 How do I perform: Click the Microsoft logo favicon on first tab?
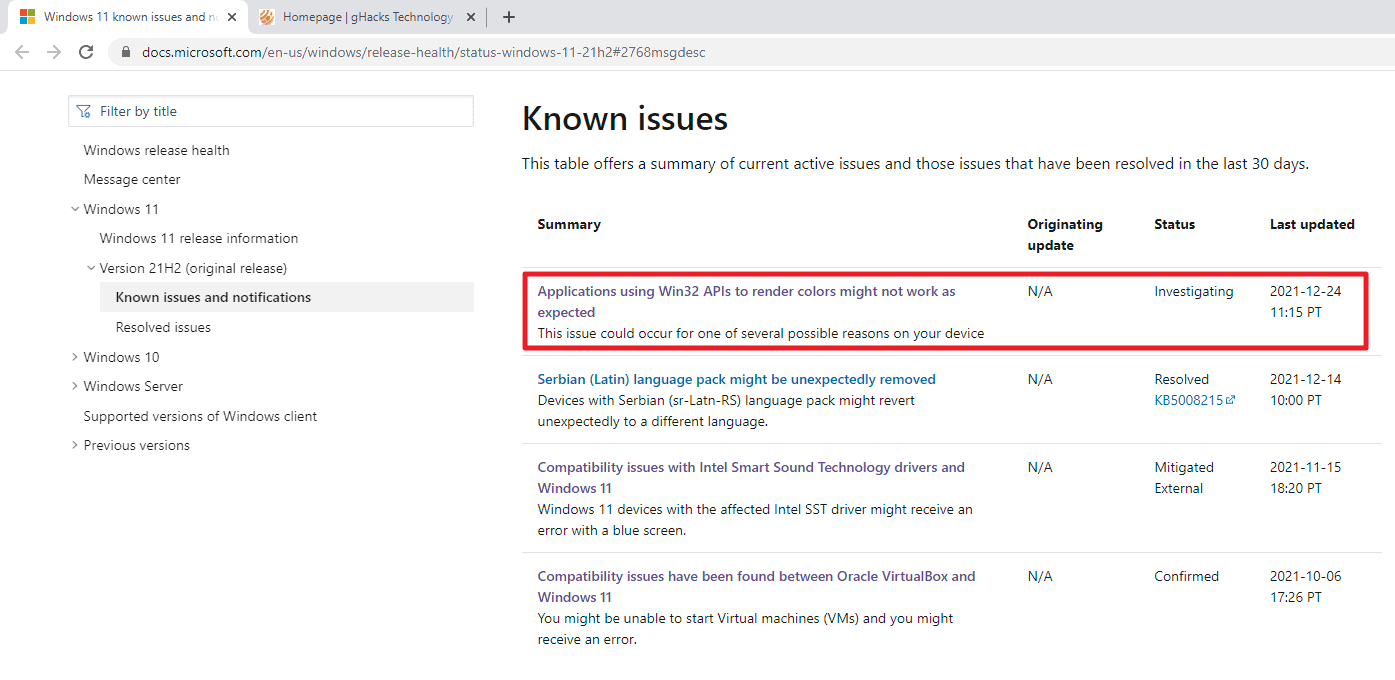click(28, 17)
